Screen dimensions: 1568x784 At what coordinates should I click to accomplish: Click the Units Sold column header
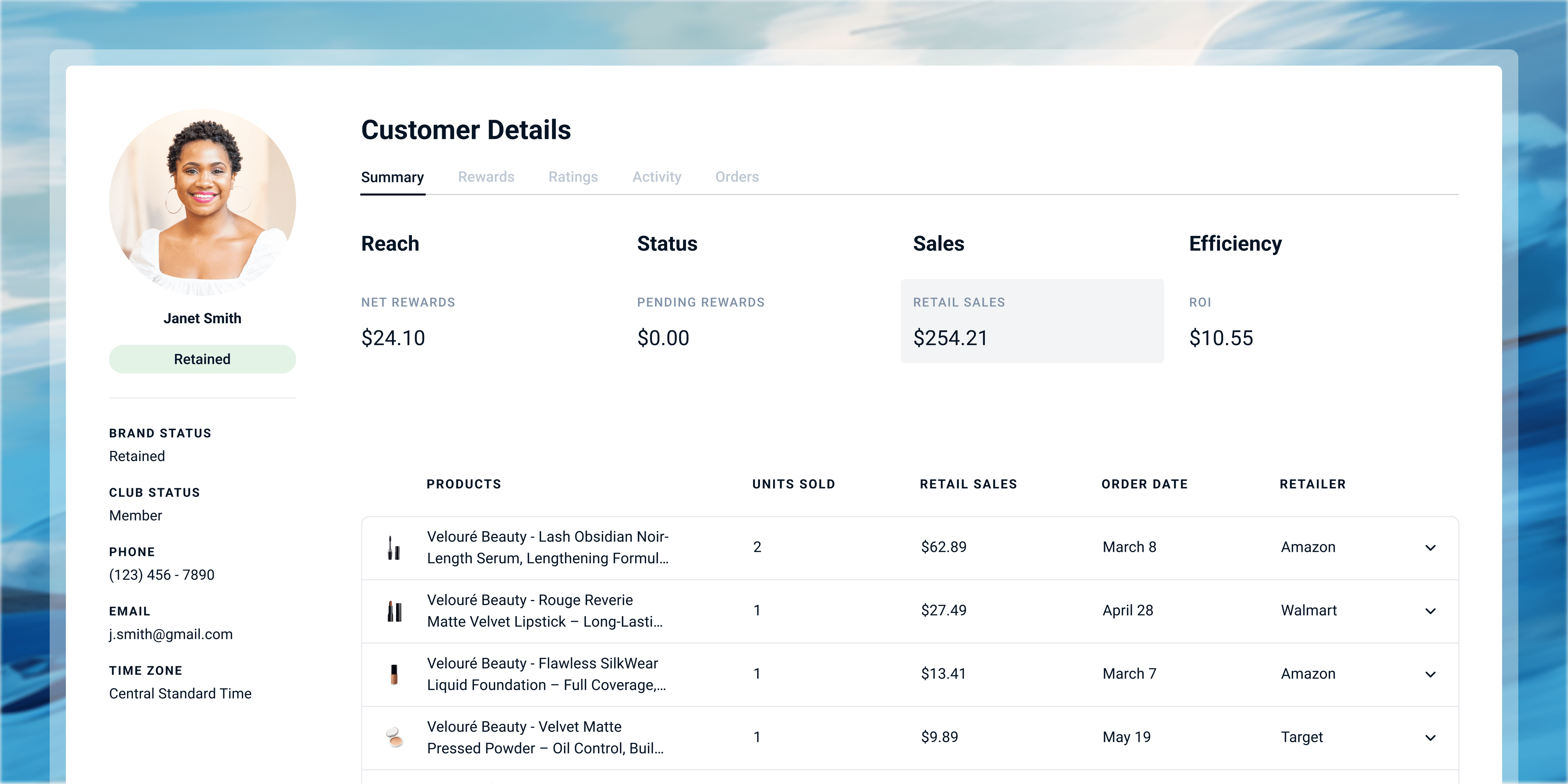[794, 484]
